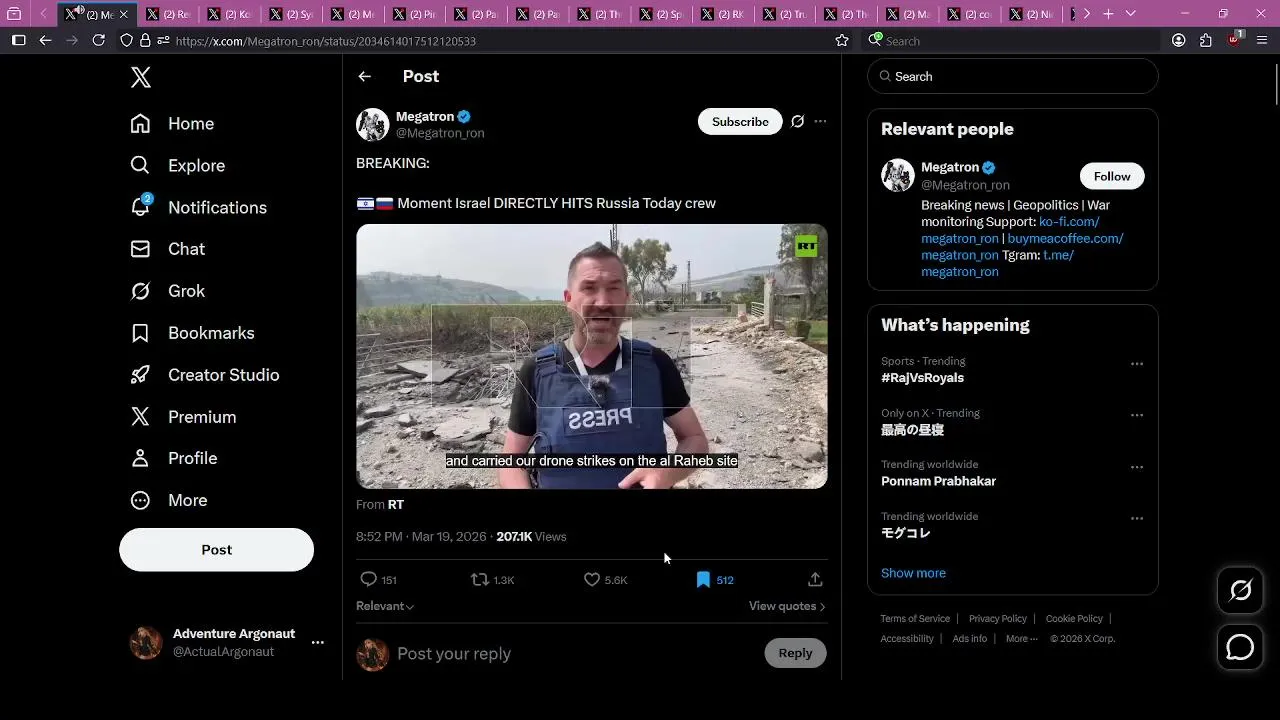1280x720 pixels.
Task: Toggle the bookmark showing 512
Action: [715, 580]
